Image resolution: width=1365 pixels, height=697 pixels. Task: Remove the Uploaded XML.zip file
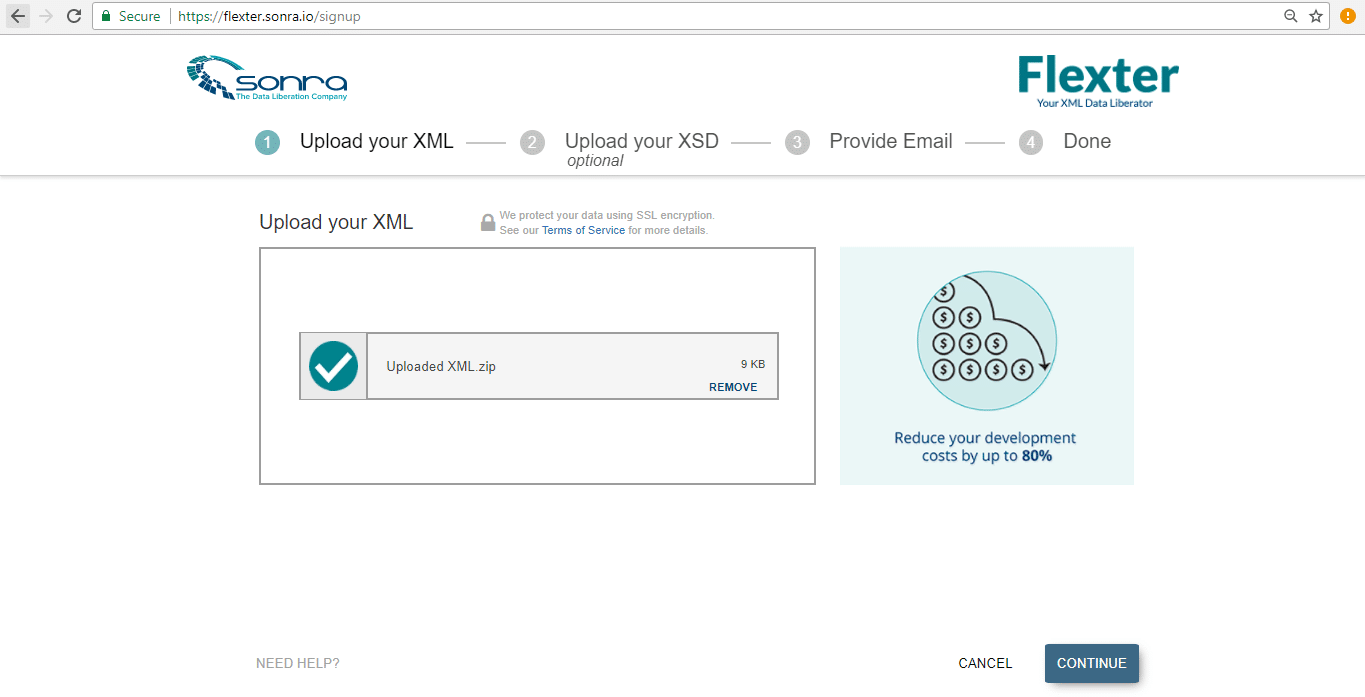click(x=733, y=387)
